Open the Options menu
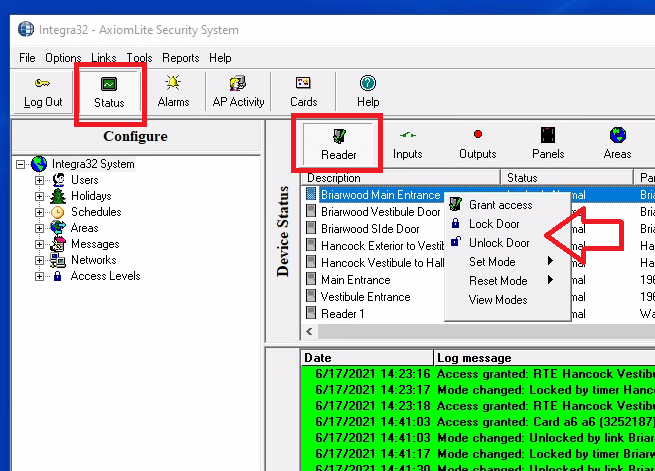655x471 pixels. pyautogui.click(x=63, y=58)
